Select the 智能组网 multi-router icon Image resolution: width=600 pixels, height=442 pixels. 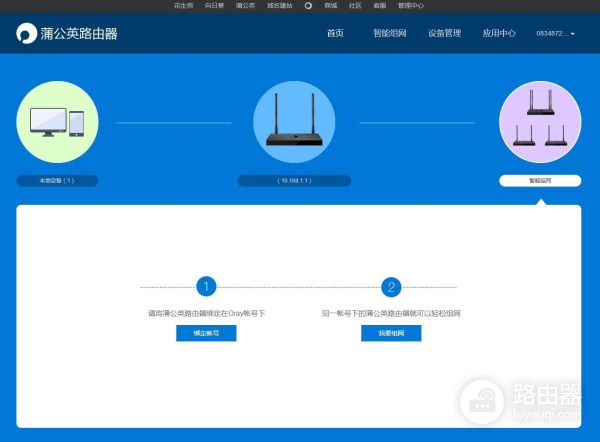[x=540, y=122]
